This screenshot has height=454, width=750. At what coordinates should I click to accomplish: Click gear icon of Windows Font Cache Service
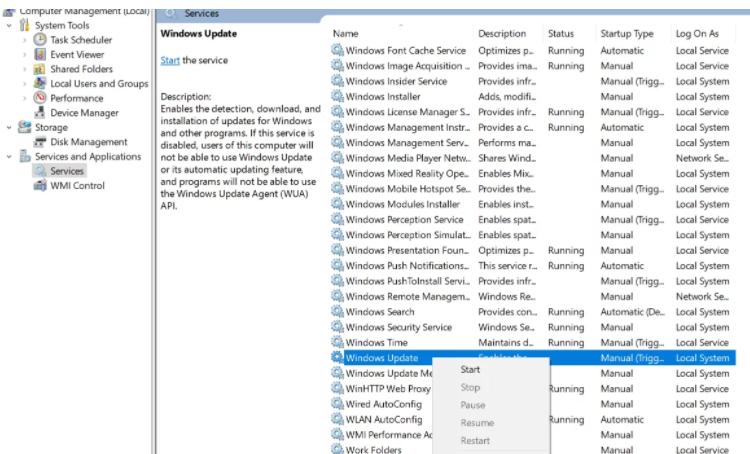(337, 50)
